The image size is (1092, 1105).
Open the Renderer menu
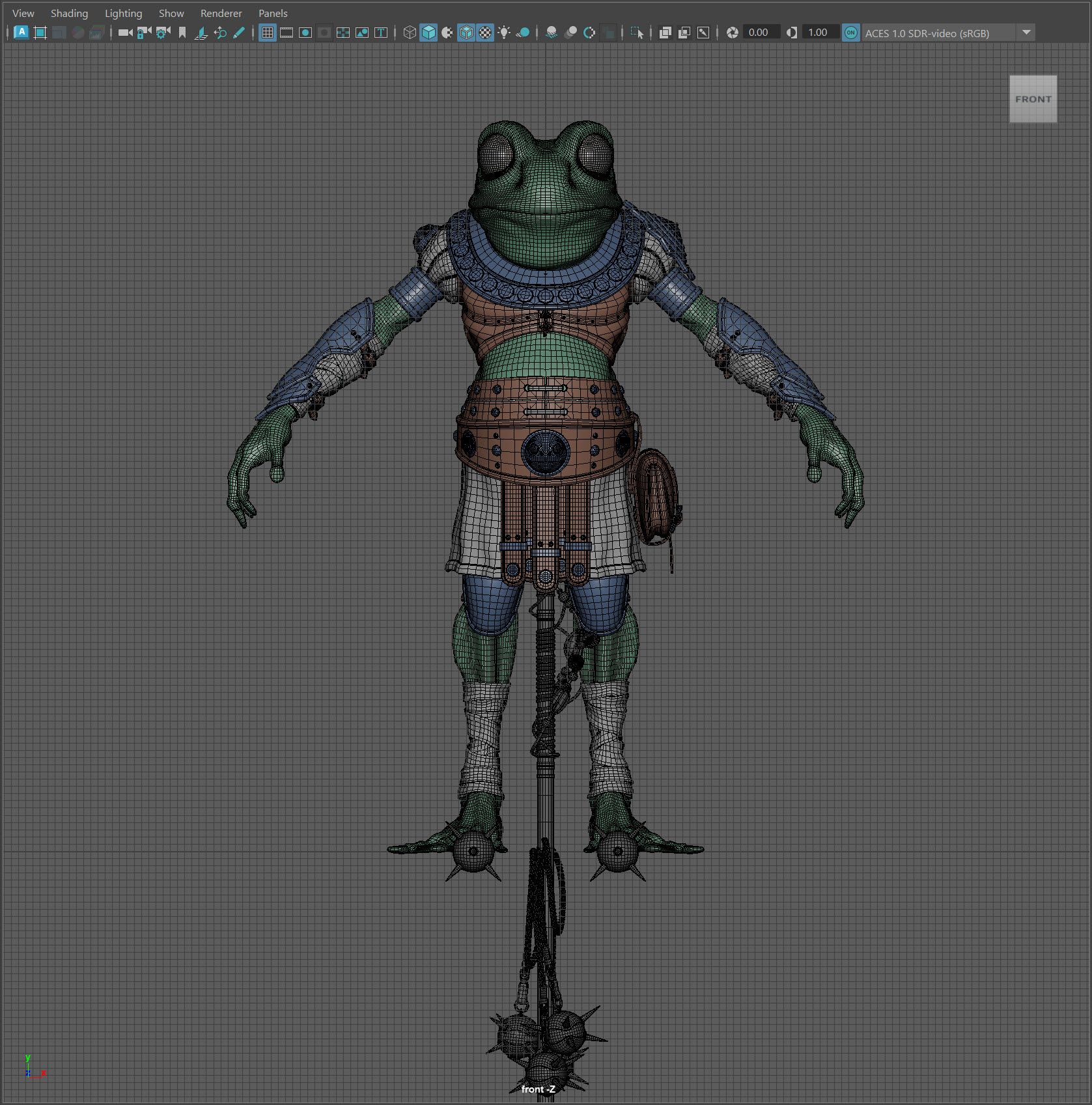point(221,13)
